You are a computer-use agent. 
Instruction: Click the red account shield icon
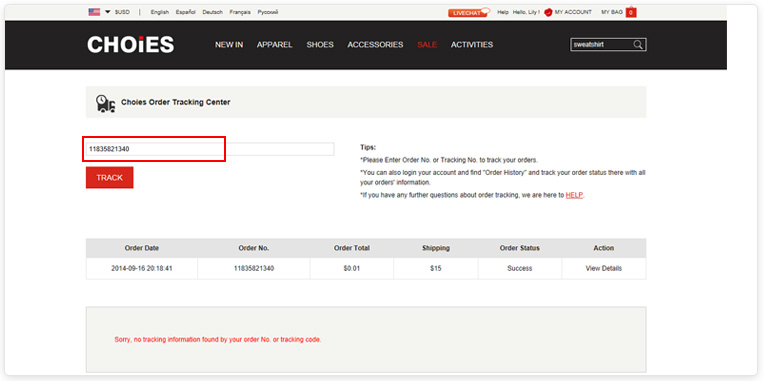548,12
